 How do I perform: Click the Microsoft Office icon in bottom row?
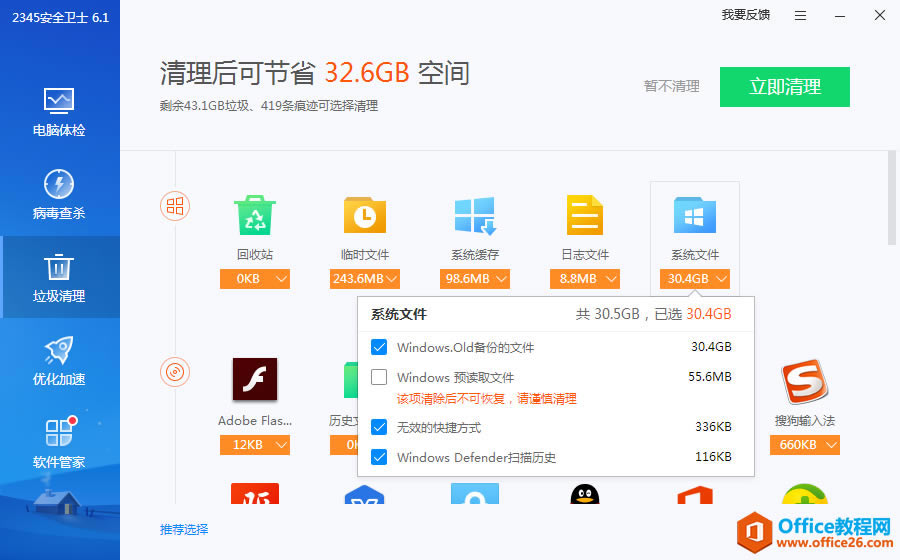(x=695, y=495)
